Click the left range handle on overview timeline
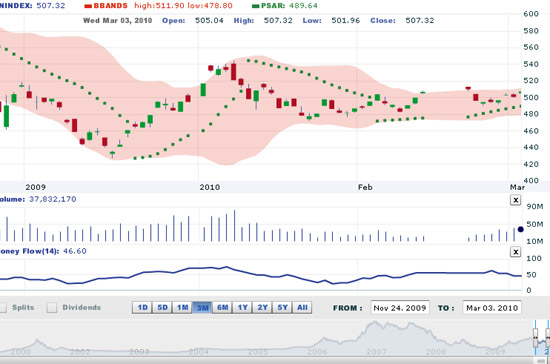 536,337
